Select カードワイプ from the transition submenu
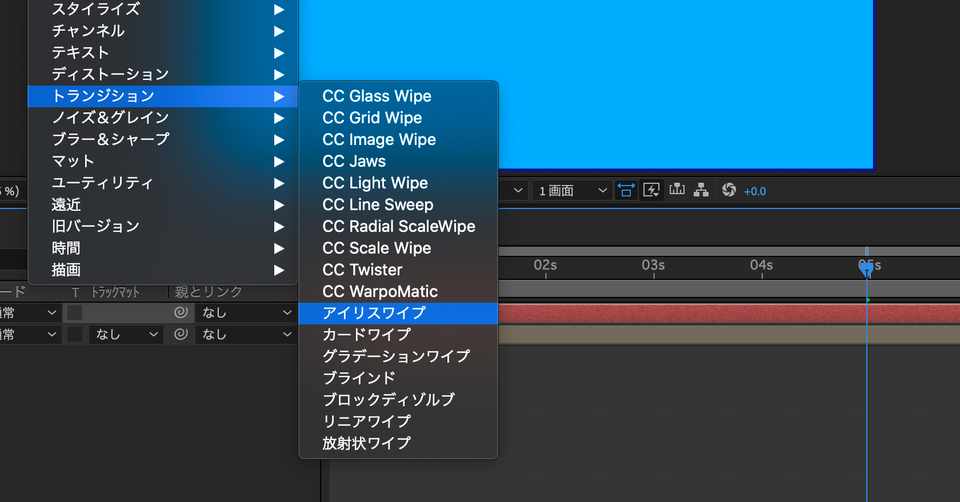The height and width of the screenshot is (502, 960). point(399,335)
